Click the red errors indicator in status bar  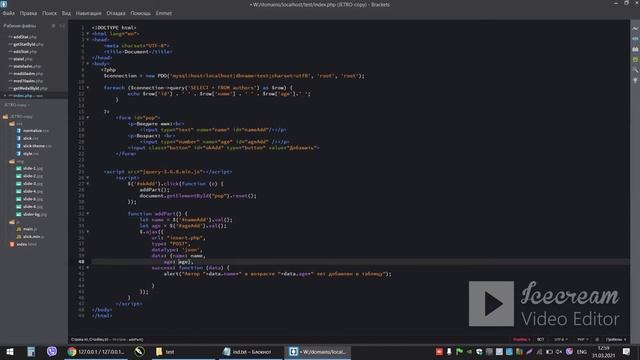pos(521,340)
